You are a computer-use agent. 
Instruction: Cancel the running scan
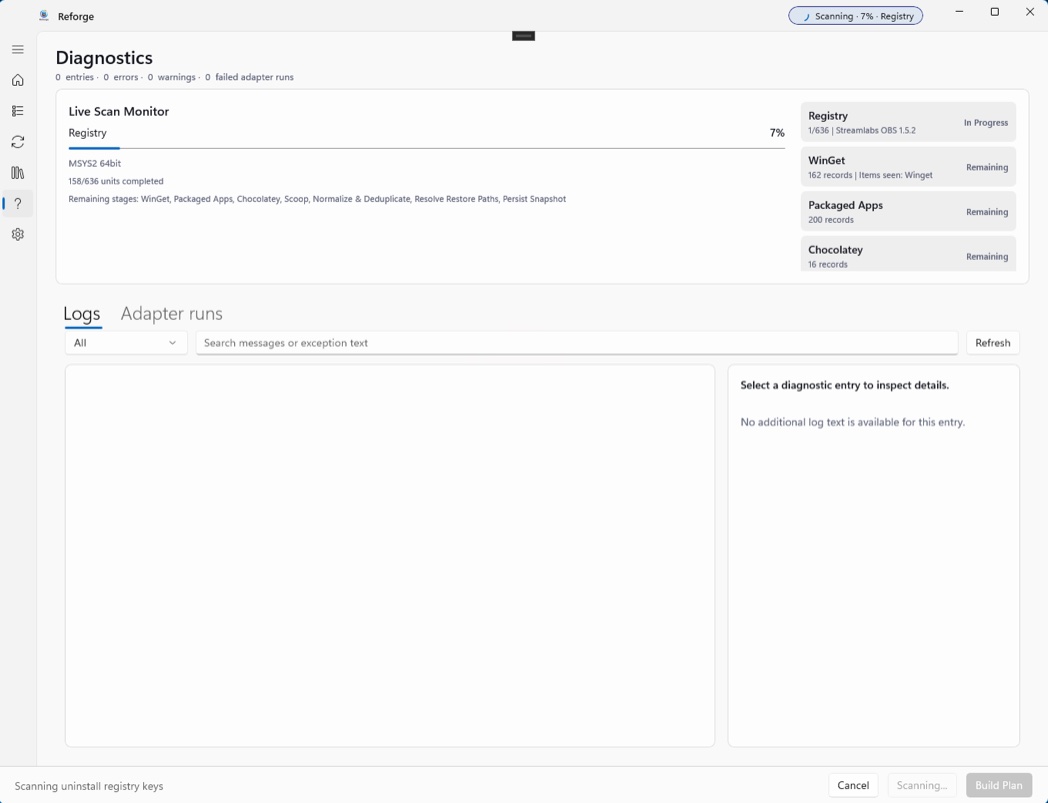[854, 785]
